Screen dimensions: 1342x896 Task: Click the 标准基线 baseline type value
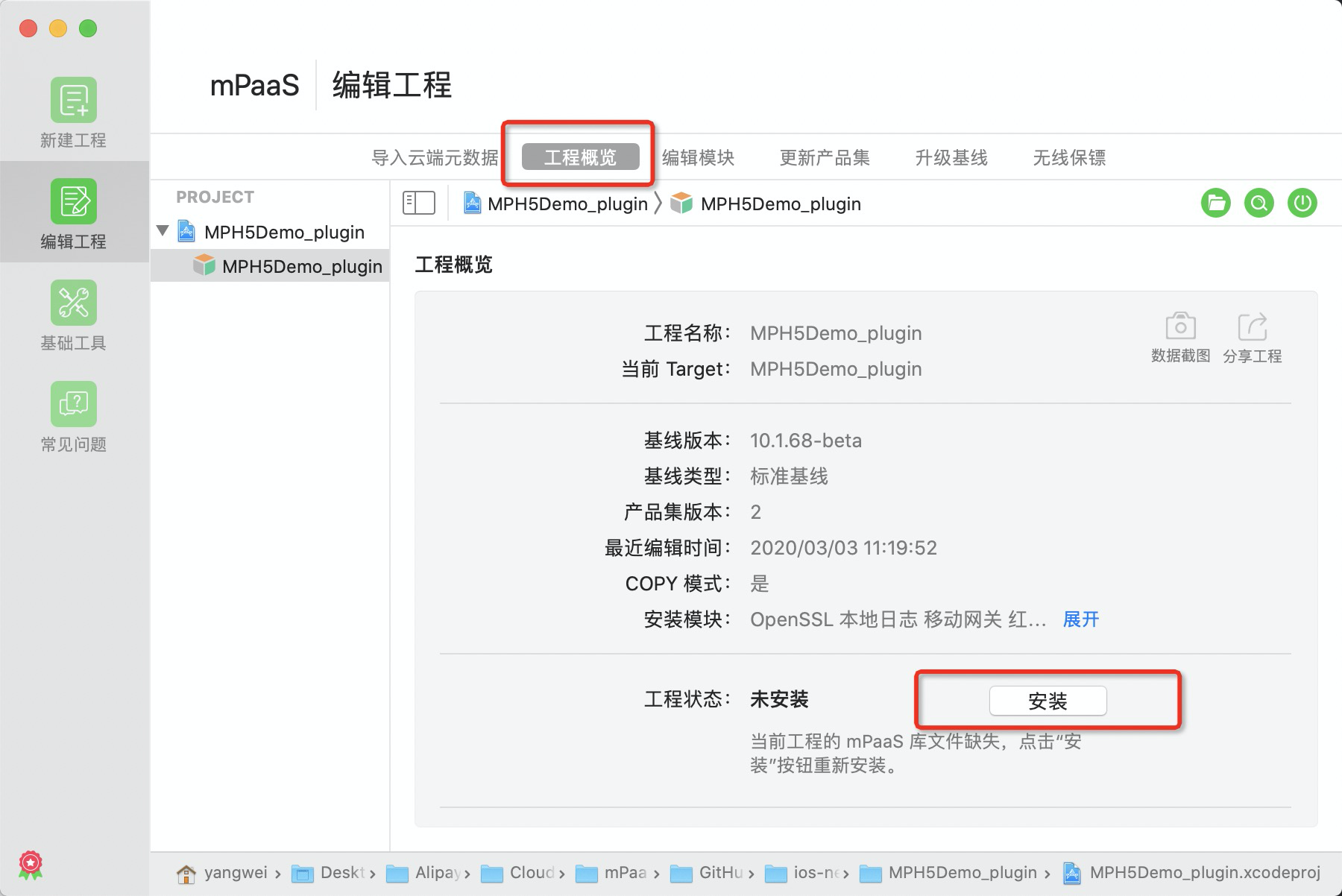(x=789, y=476)
